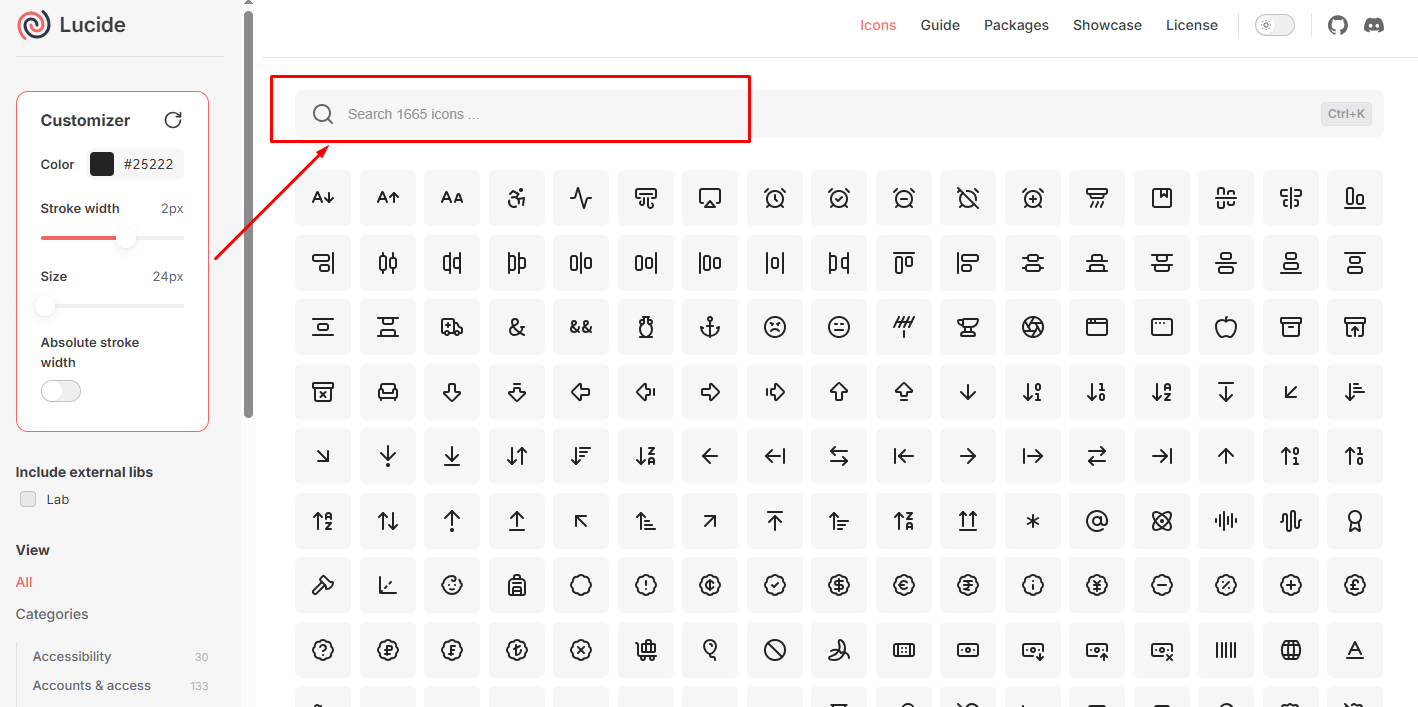Check the Lab checkbox under external libs
1418x707 pixels.
28,499
